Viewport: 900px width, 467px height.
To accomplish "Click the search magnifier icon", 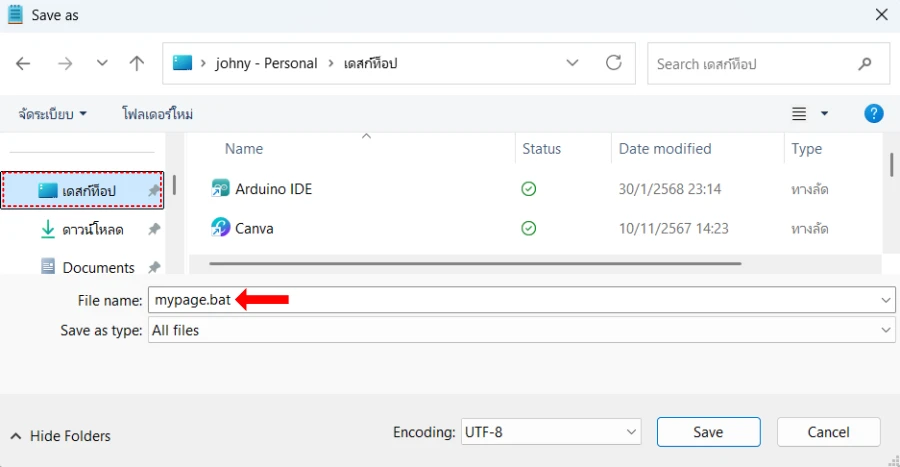I will [x=865, y=64].
